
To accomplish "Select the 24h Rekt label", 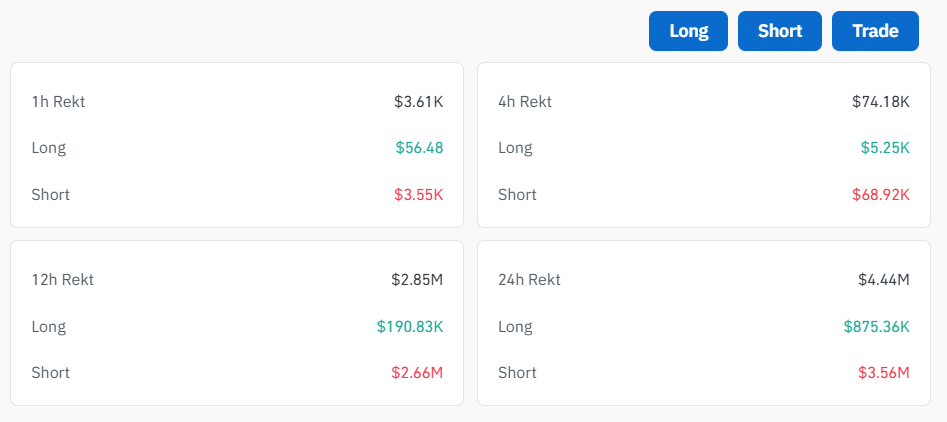I will 529,279.
